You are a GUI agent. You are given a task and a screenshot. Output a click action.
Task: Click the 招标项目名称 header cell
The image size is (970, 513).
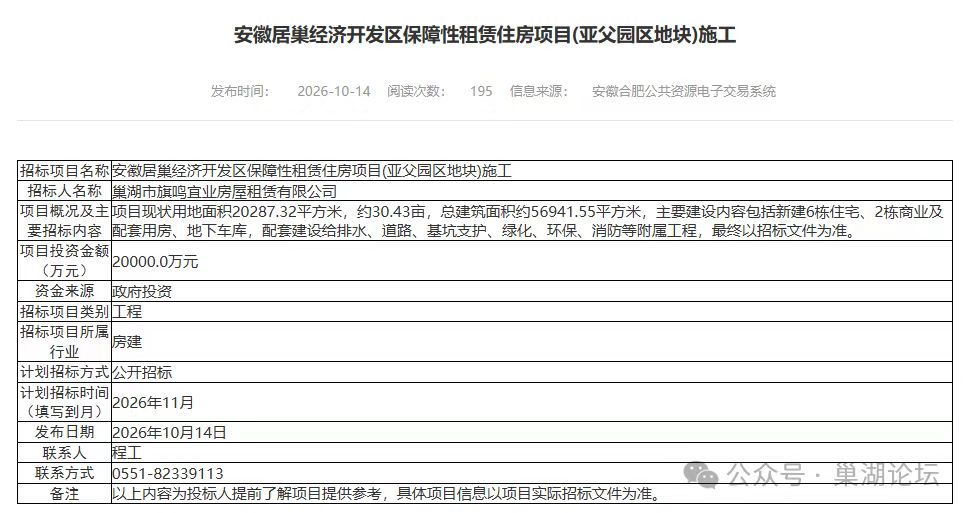(x=64, y=171)
